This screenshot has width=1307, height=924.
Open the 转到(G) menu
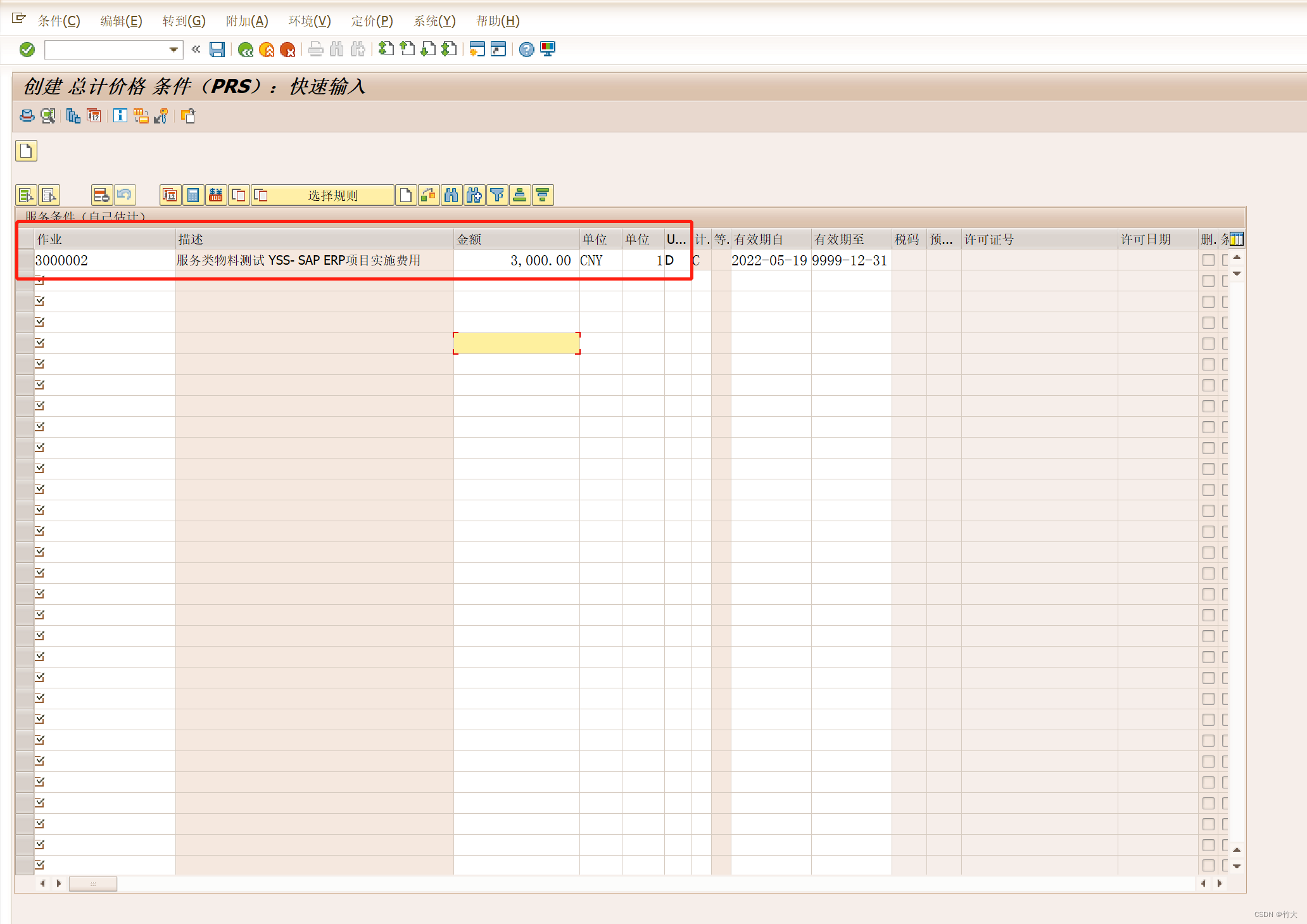point(184,21)
